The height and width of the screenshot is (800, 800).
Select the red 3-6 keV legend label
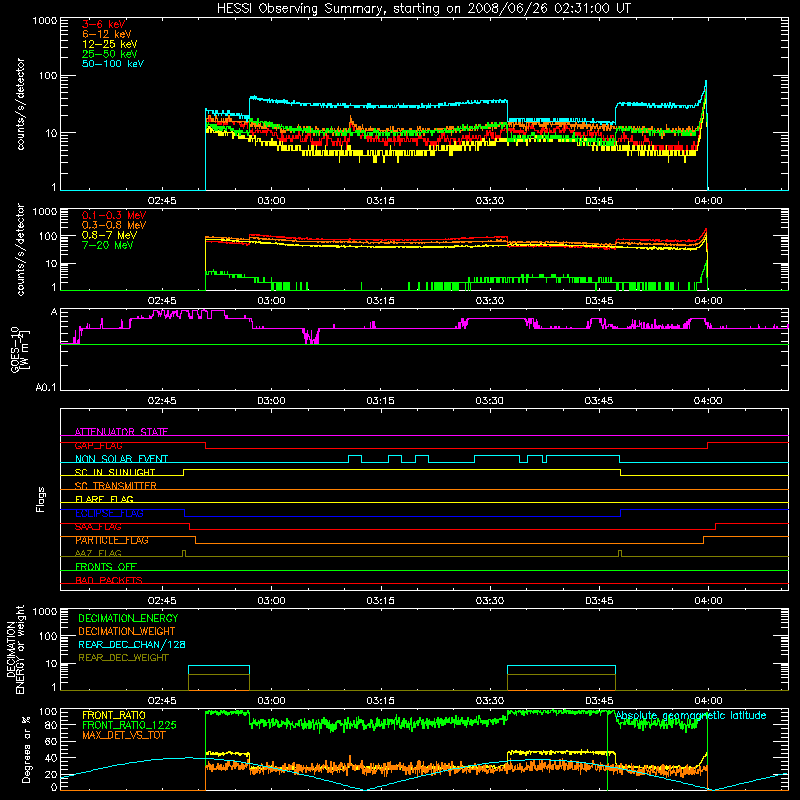[104, 24]
